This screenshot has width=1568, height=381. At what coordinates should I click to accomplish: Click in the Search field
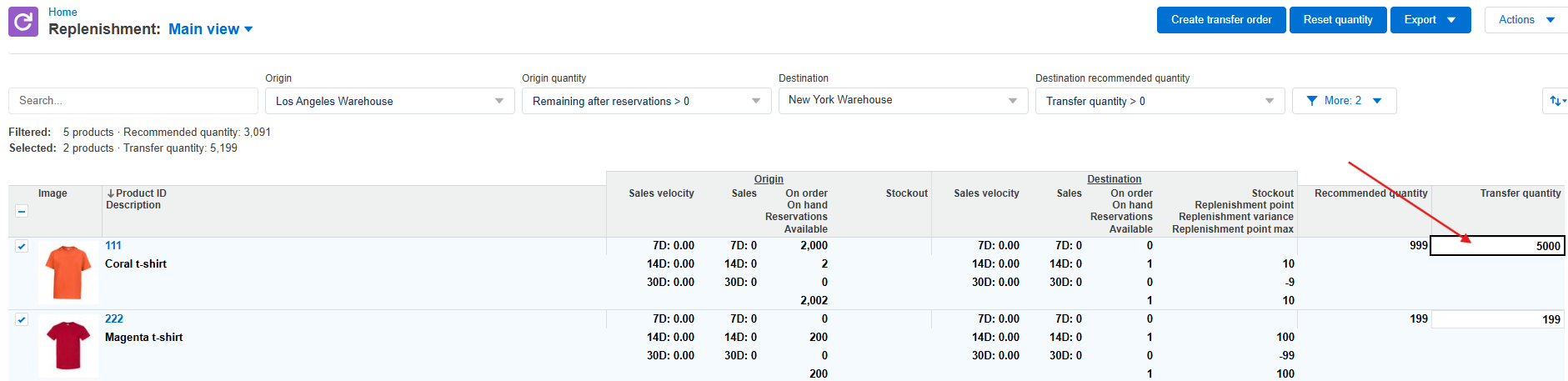tap(133, 101)
